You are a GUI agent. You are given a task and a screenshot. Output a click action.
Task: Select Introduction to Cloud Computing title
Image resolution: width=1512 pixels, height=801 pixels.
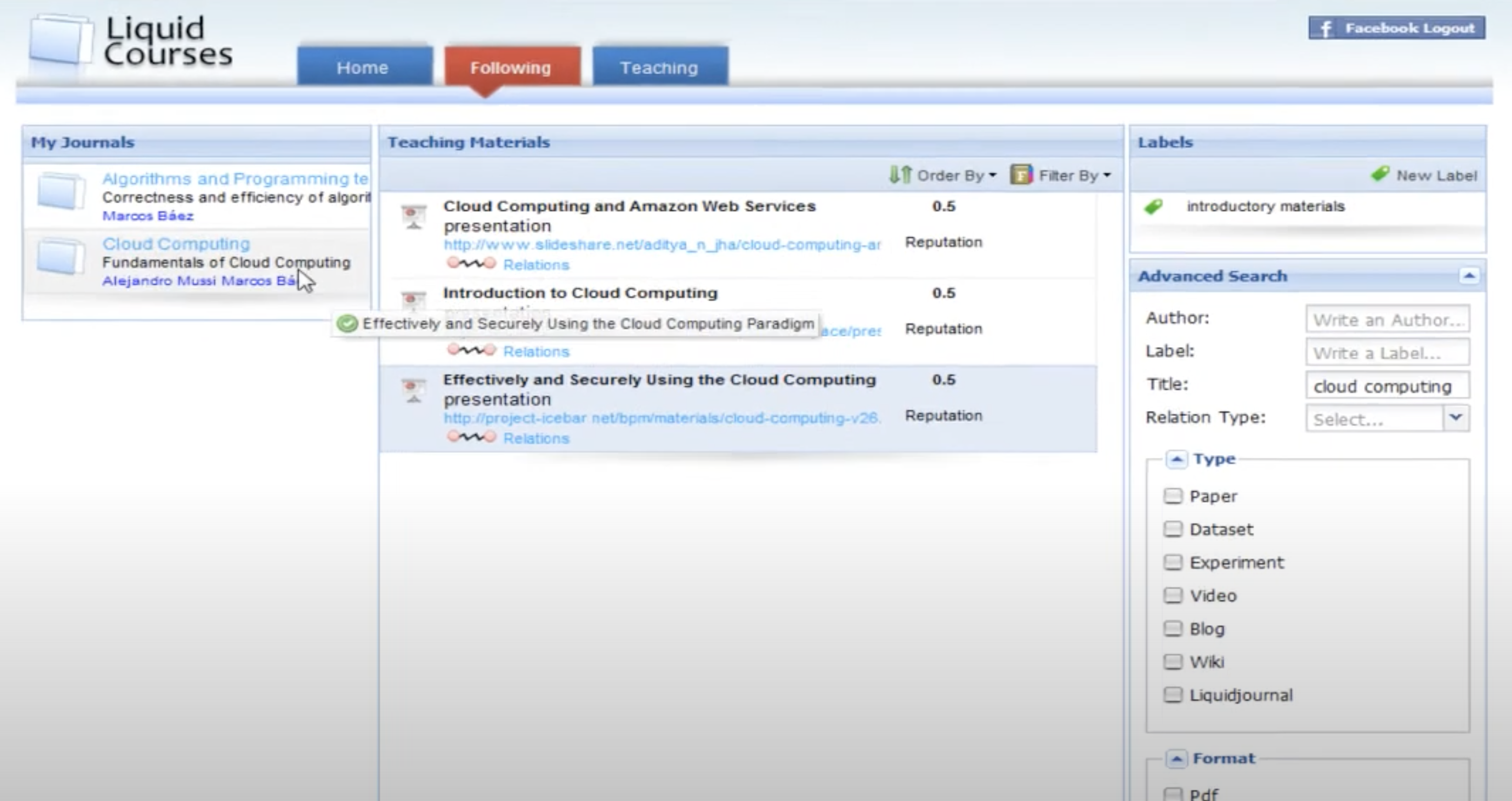coord(580,293)
